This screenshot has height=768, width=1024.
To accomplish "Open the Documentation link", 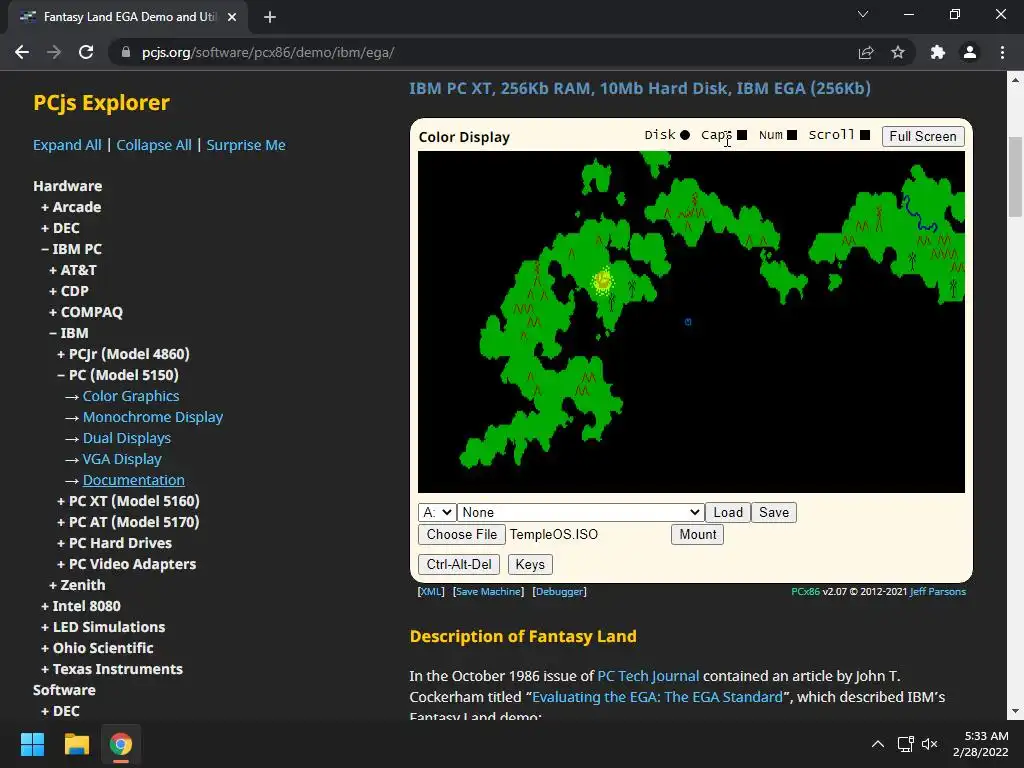I will click(133, 480).
